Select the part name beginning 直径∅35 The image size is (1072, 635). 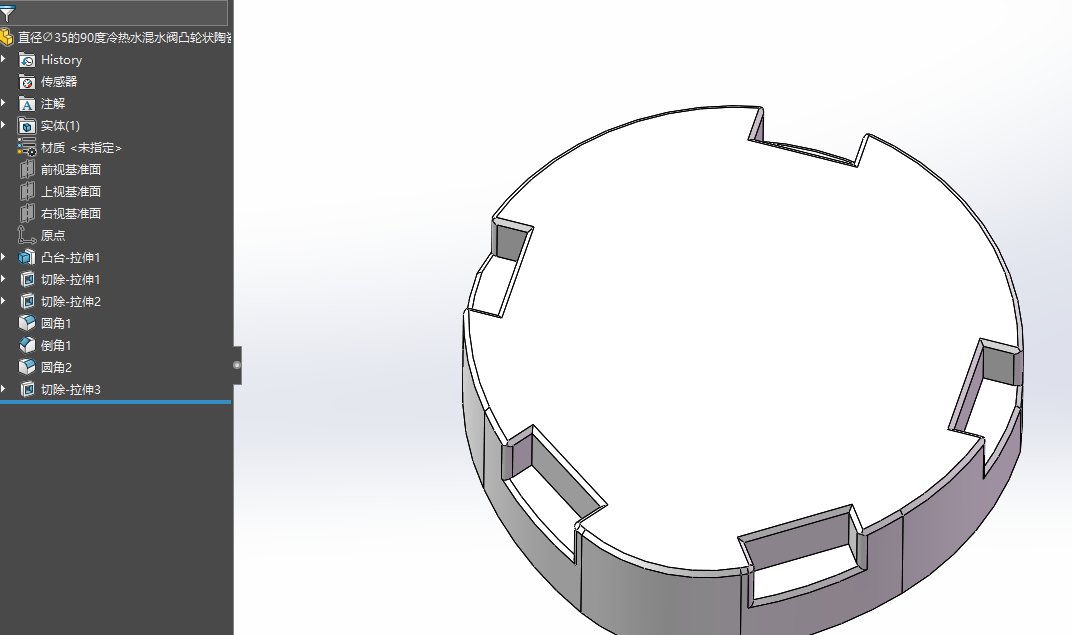(125, 38)
